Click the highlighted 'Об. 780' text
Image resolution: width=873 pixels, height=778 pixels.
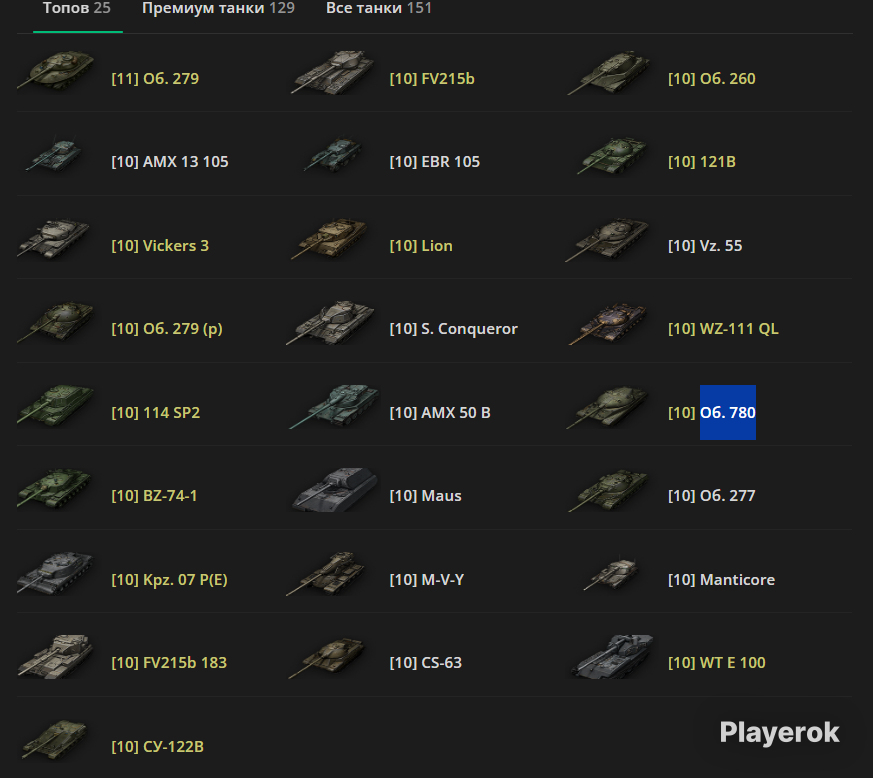coord(728,413)
